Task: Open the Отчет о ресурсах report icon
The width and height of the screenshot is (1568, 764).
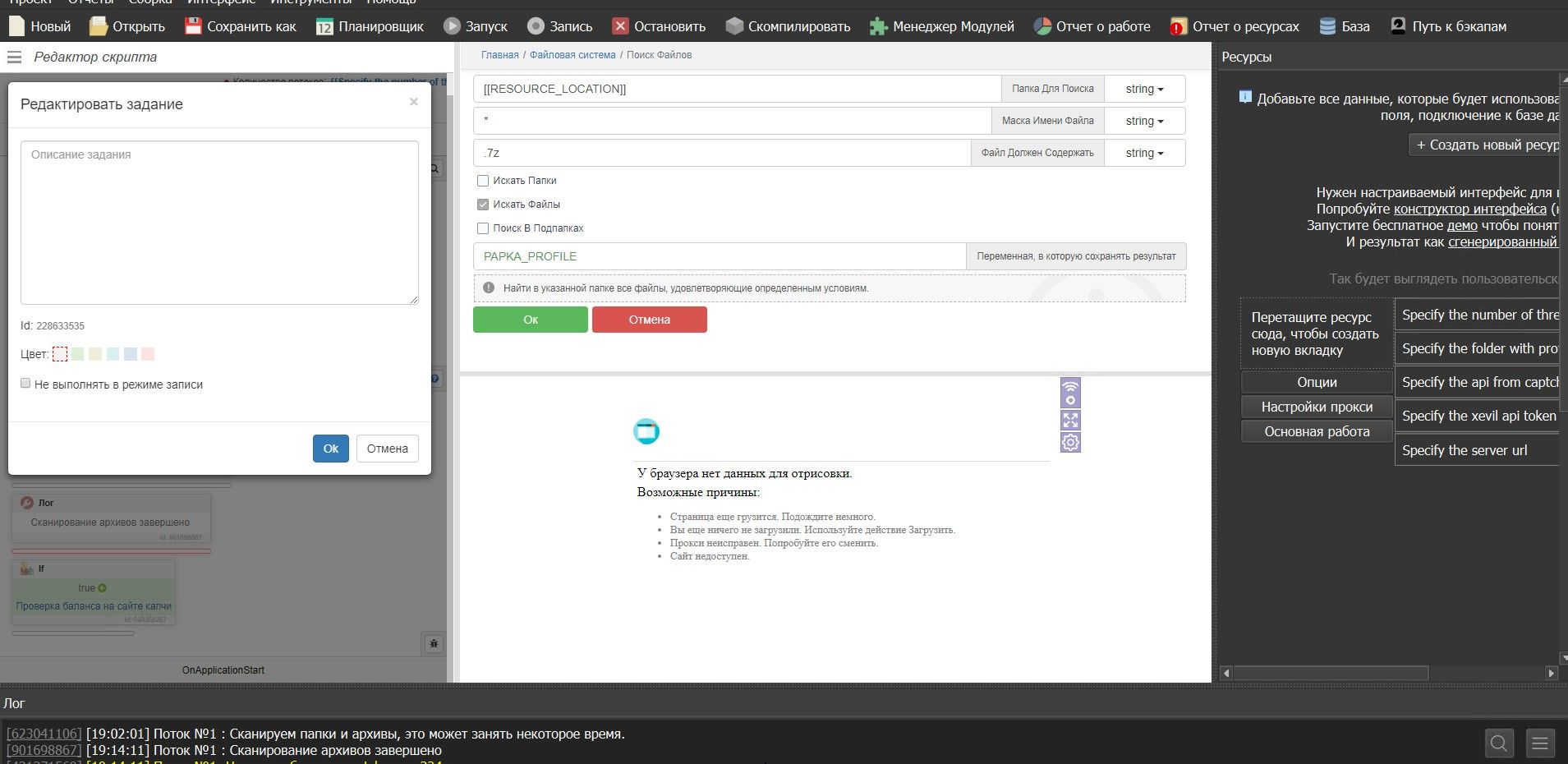Action: tap(1179, 26)
